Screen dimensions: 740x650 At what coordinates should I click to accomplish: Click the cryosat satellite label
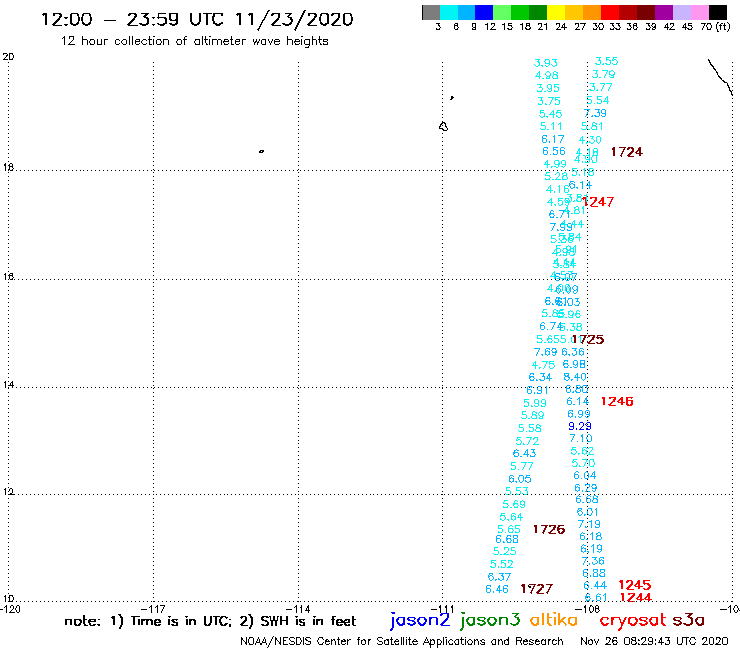pos(633,620)
